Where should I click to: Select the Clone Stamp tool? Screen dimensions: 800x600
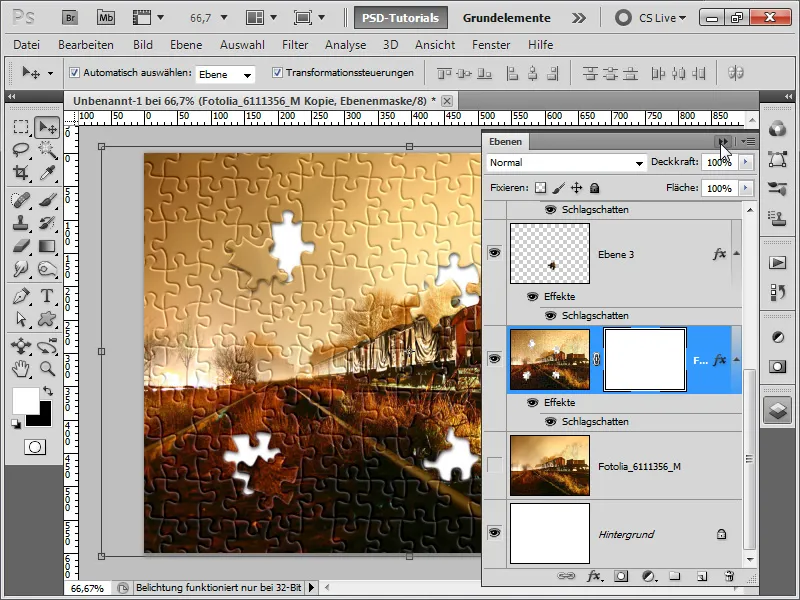point(21,223)
